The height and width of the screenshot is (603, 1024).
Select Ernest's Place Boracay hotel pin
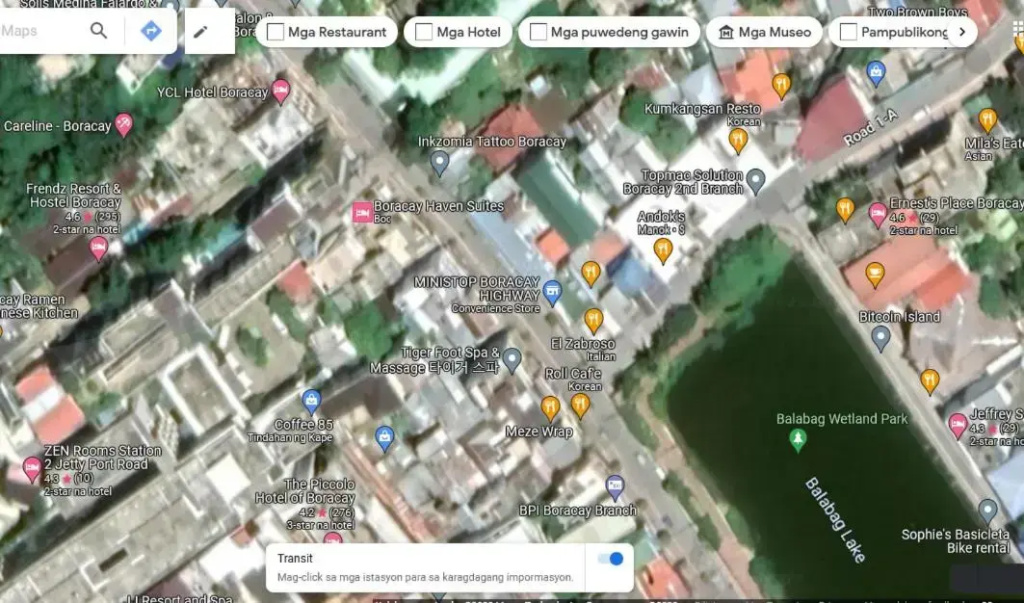pyautogui.click(x=878, y=214)
